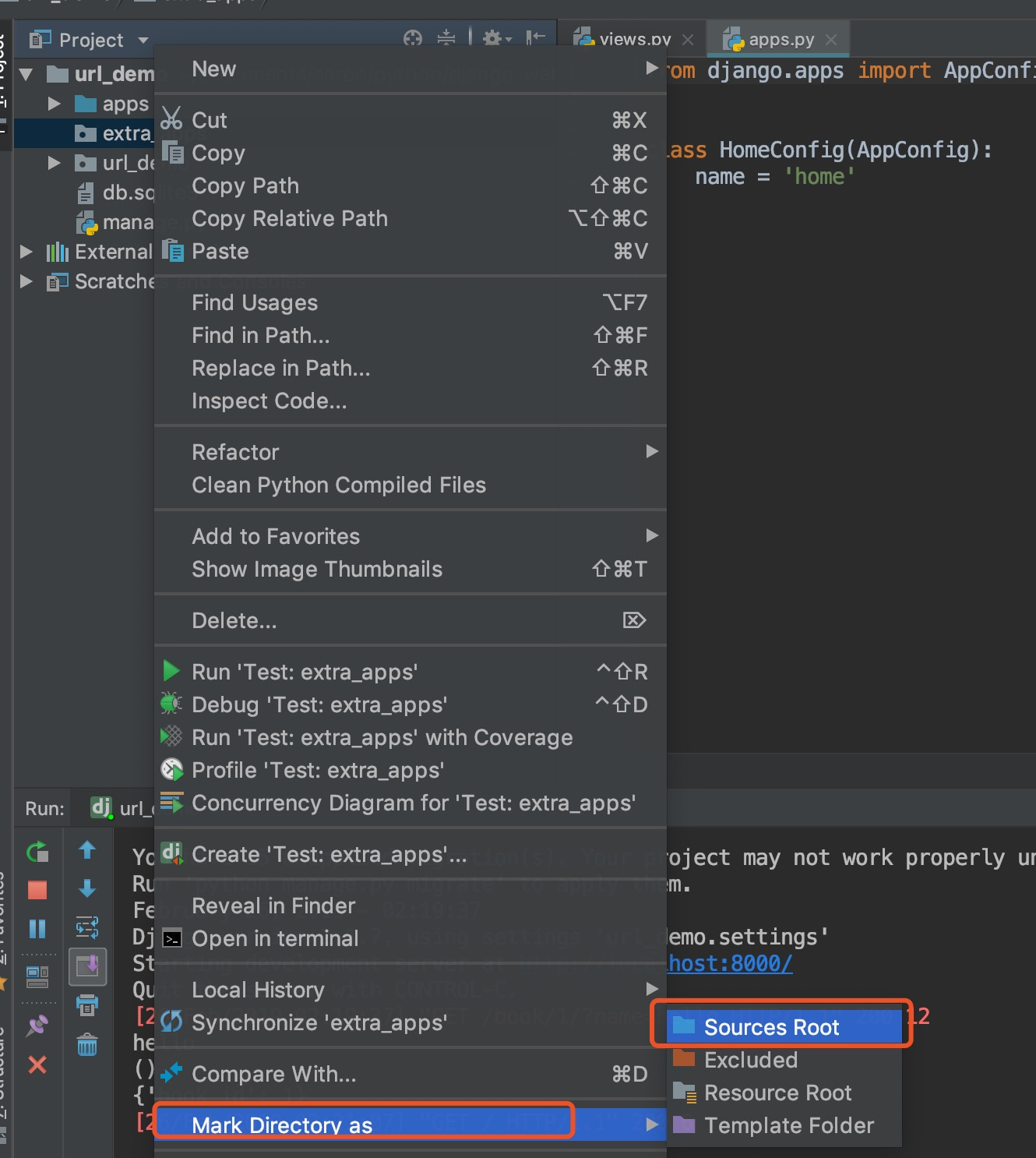This screenshot has height=1158, width=1036.
Task: Open Add to Favorites submenu
Action: tap(411, 536)
